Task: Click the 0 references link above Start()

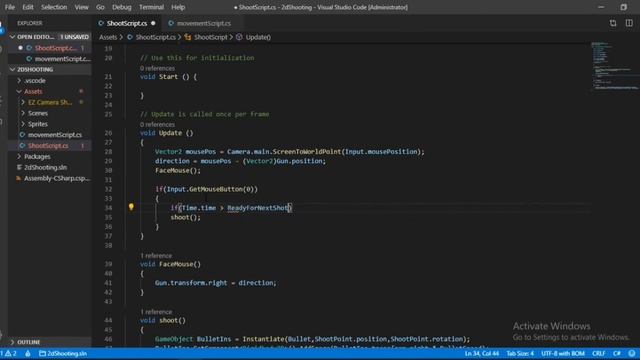Action: (x=157, y=68)
